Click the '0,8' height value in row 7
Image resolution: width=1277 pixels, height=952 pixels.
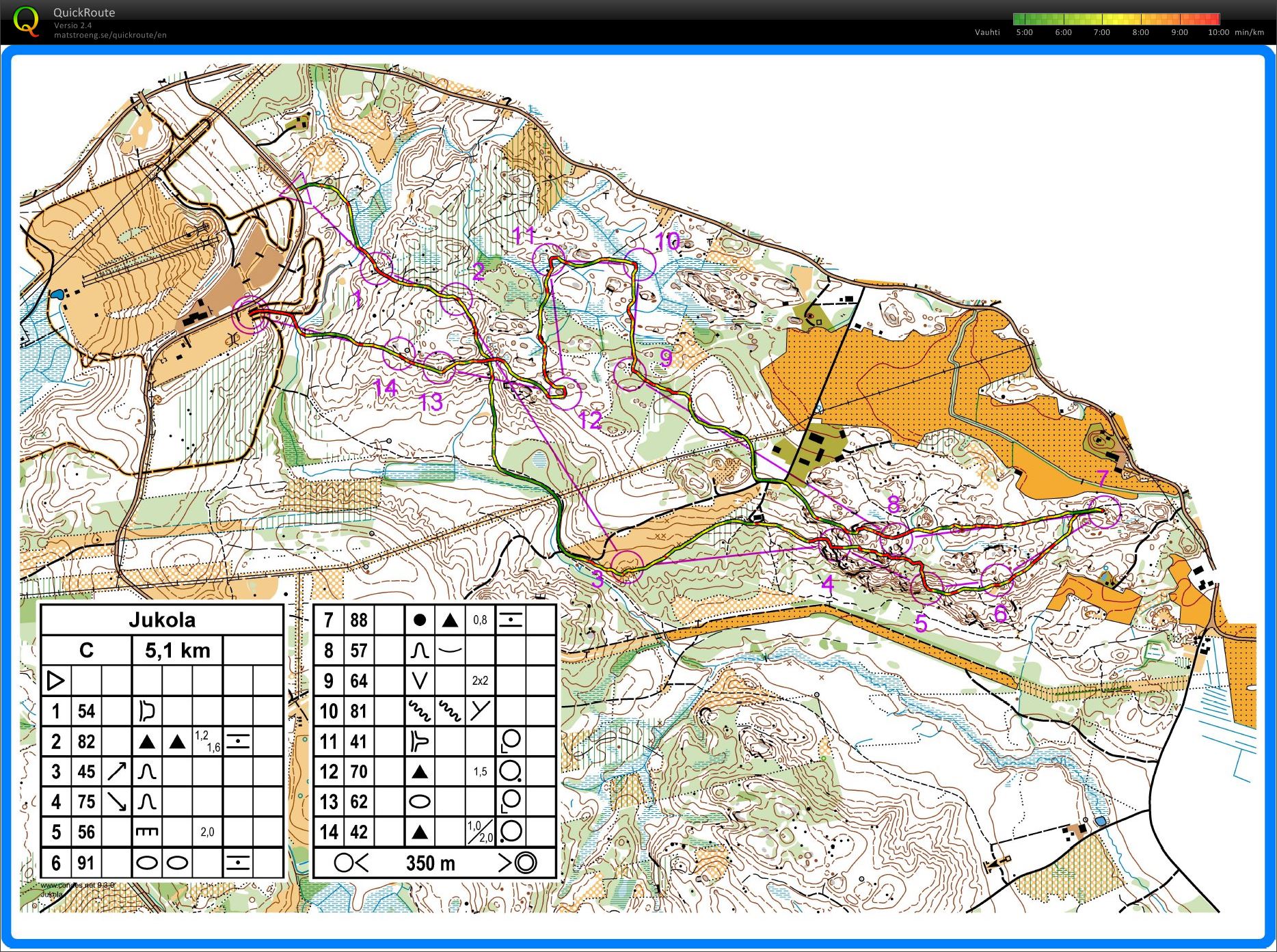click(x=480, y=620)
